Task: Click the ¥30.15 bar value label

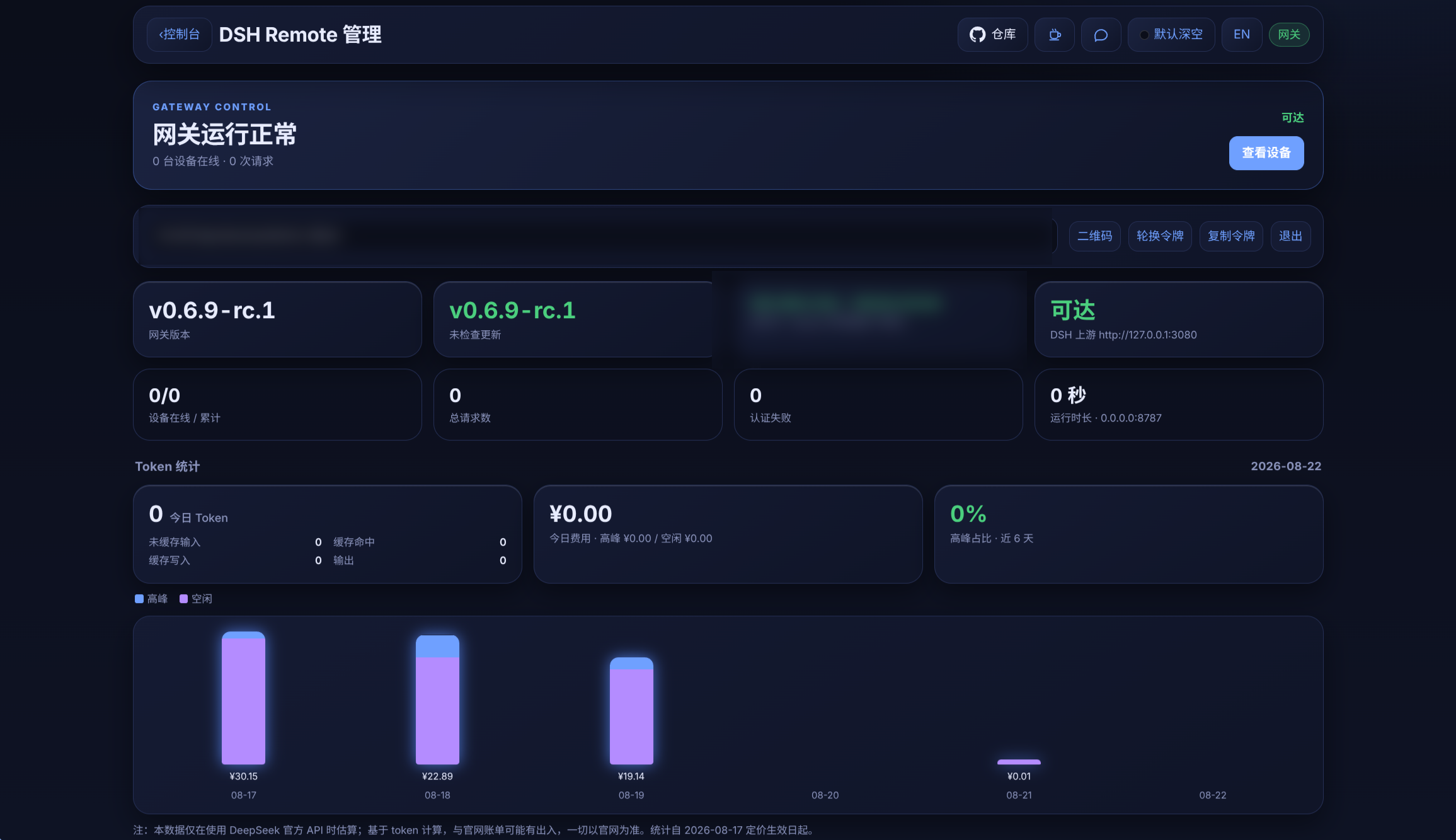Action: [243, 776]
